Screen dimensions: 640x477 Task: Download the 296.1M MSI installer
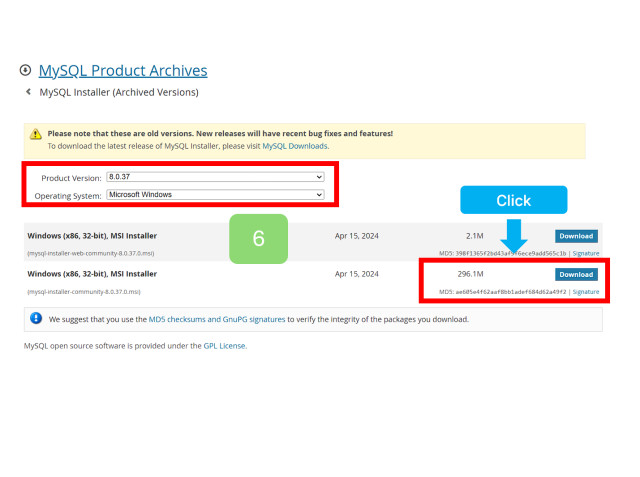point(576,275)
